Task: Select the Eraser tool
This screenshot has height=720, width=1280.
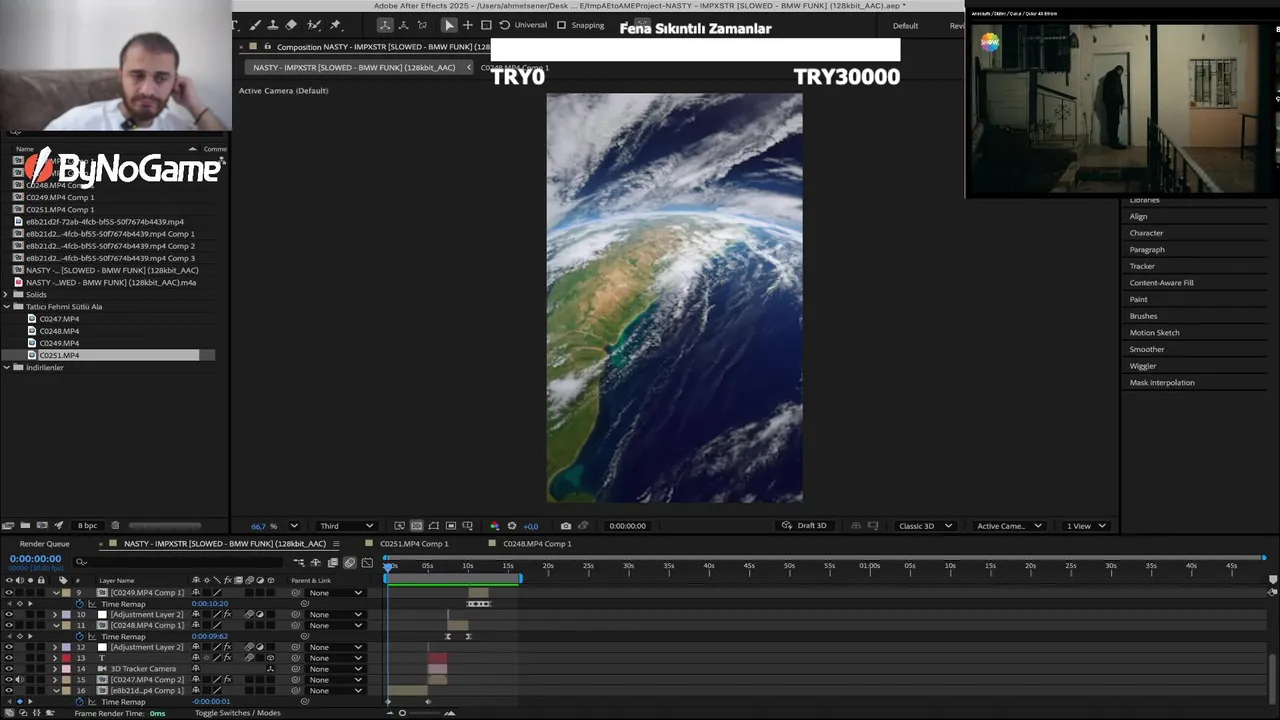Action: point(291,25)
